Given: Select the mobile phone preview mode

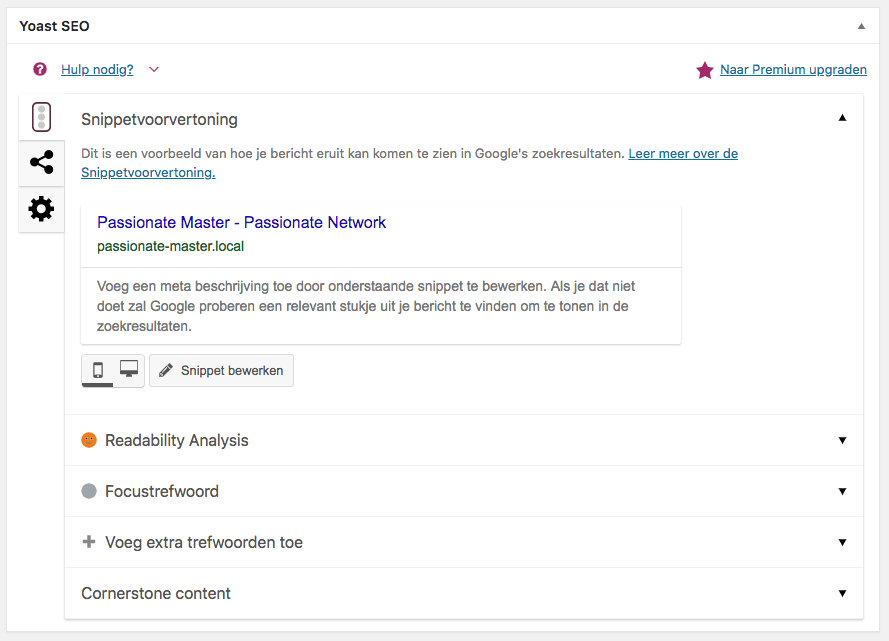Looking at the screenshot, I should [x=98, y=370].
